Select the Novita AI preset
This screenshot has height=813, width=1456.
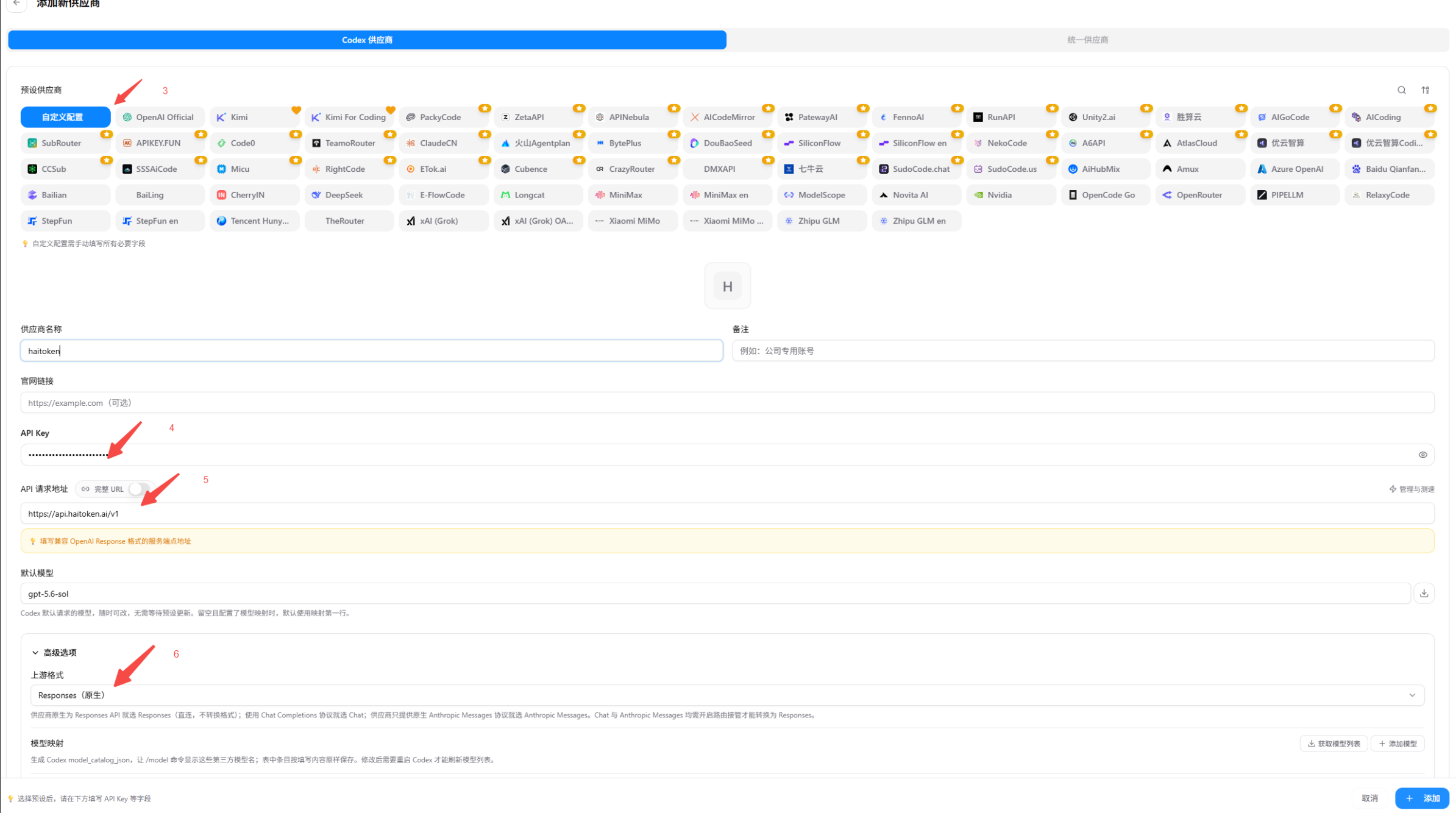click(917, 195)
